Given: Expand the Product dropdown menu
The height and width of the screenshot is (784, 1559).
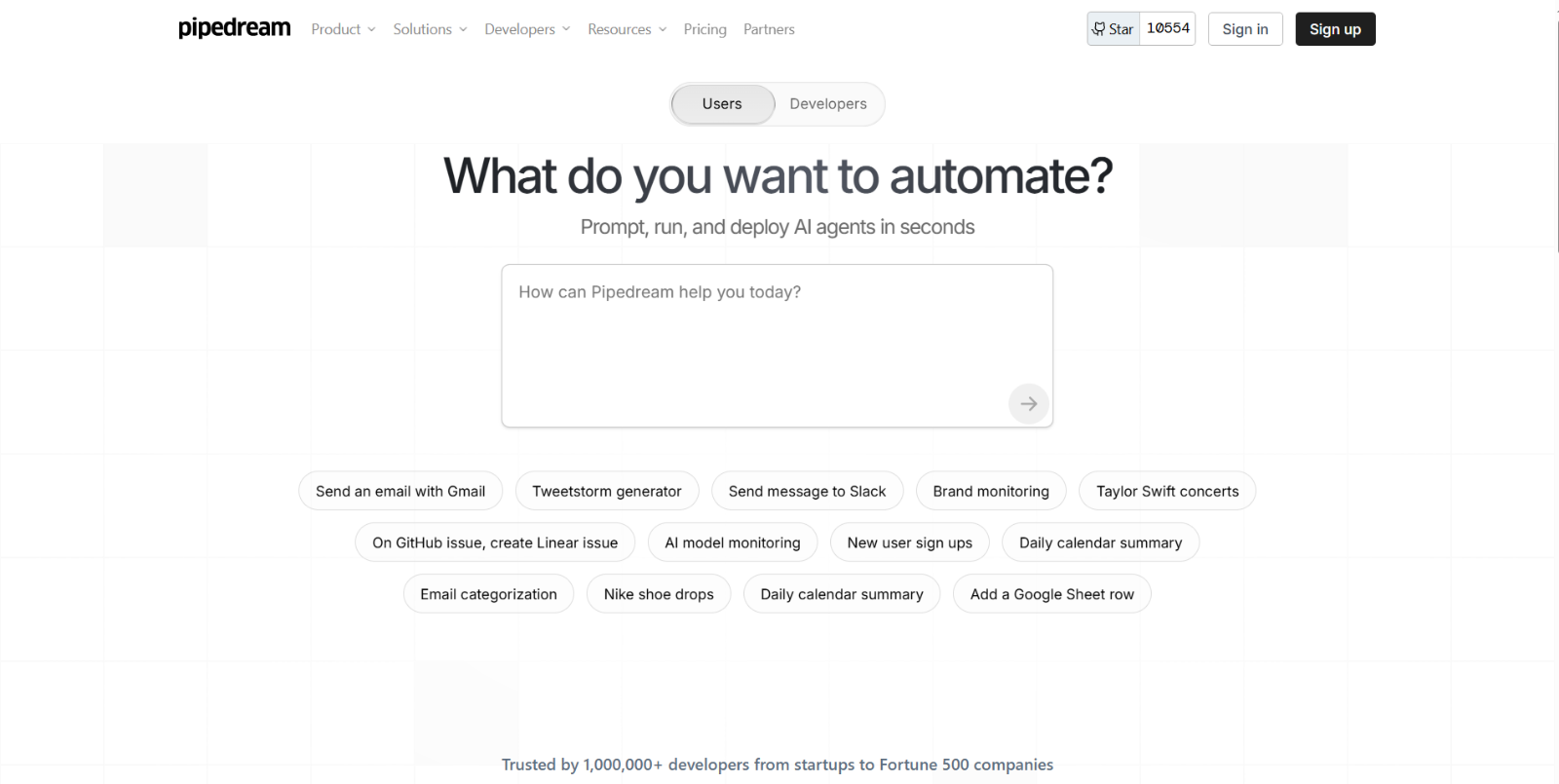Looking at the screenshot, I should coord(343,29).
